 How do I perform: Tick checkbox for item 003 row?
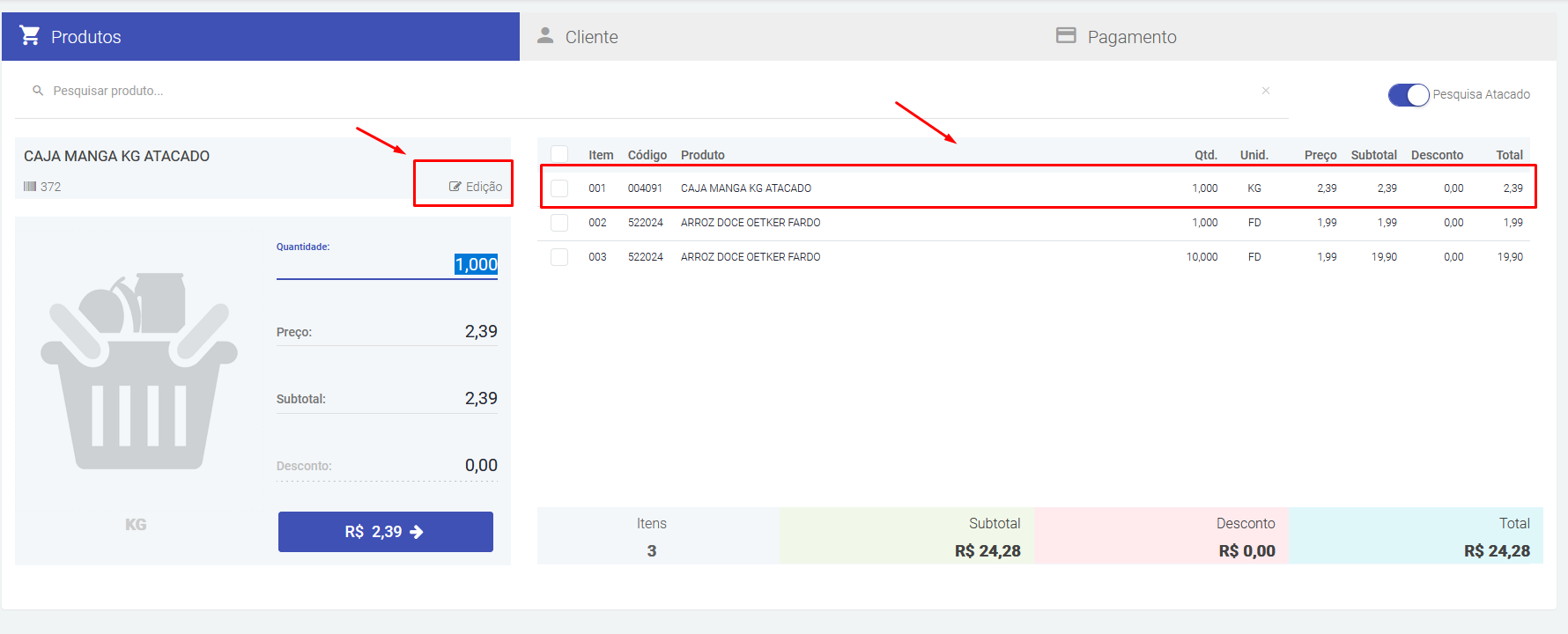click(x=559, y=257)
